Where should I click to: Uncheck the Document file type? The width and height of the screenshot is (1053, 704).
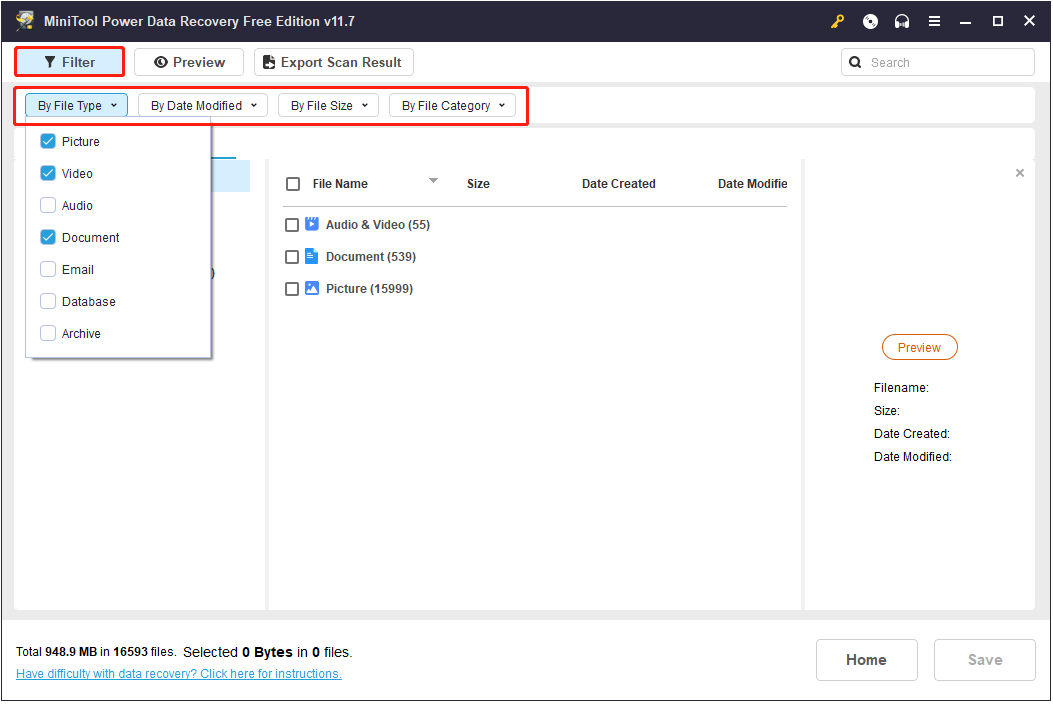48,237
